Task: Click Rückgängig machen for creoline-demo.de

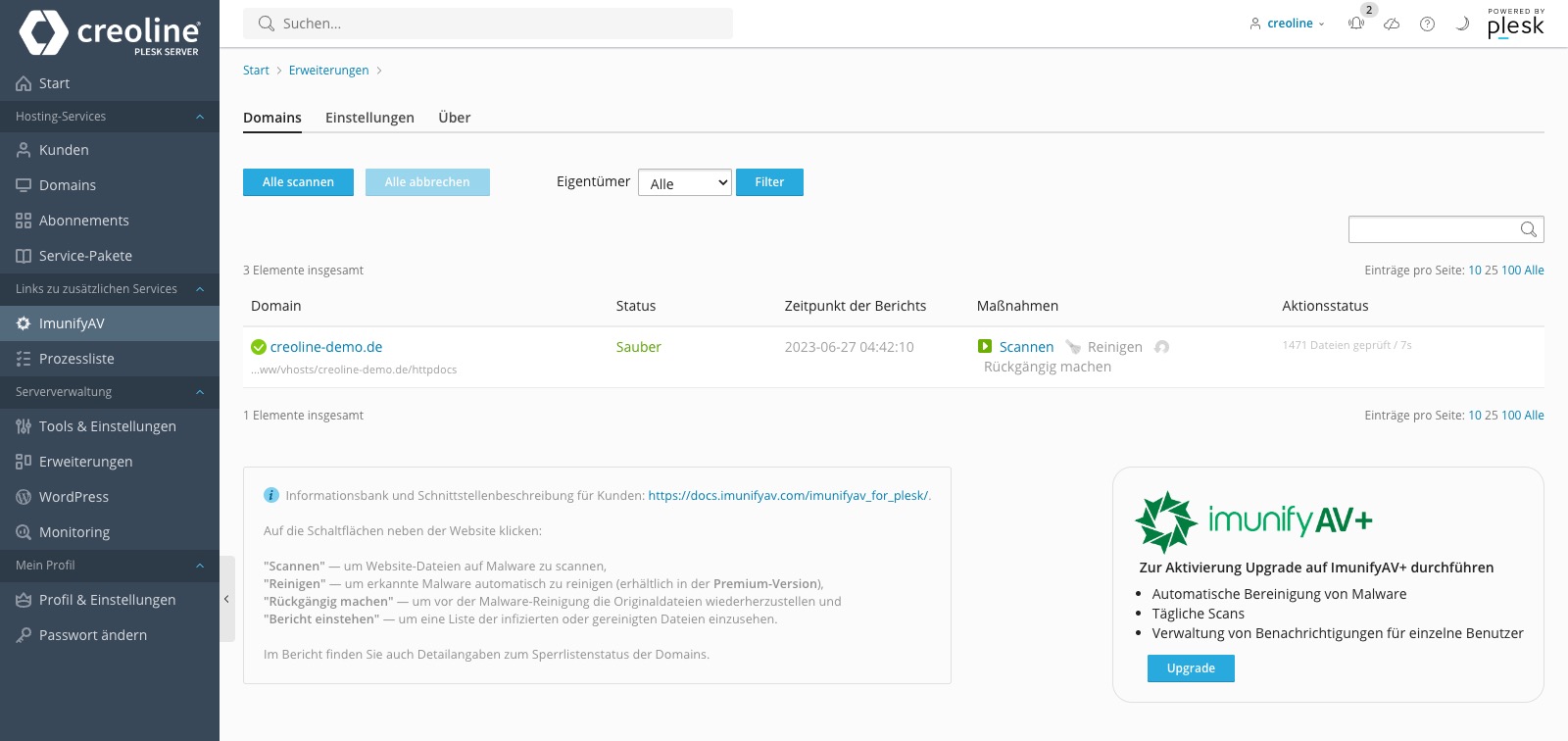Action: [x=1048, y=367]
